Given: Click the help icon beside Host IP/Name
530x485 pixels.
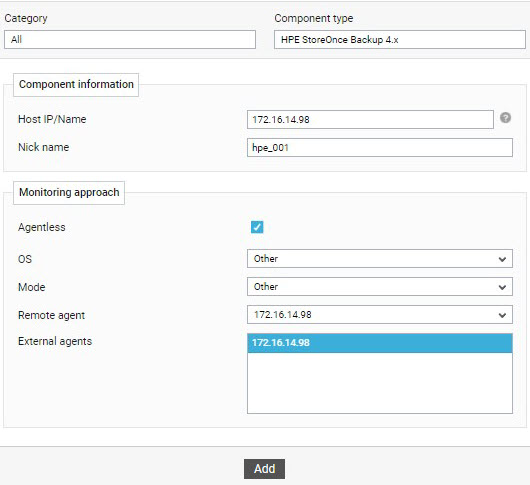Looking at the screenshot, I should (x=505, y=118).
